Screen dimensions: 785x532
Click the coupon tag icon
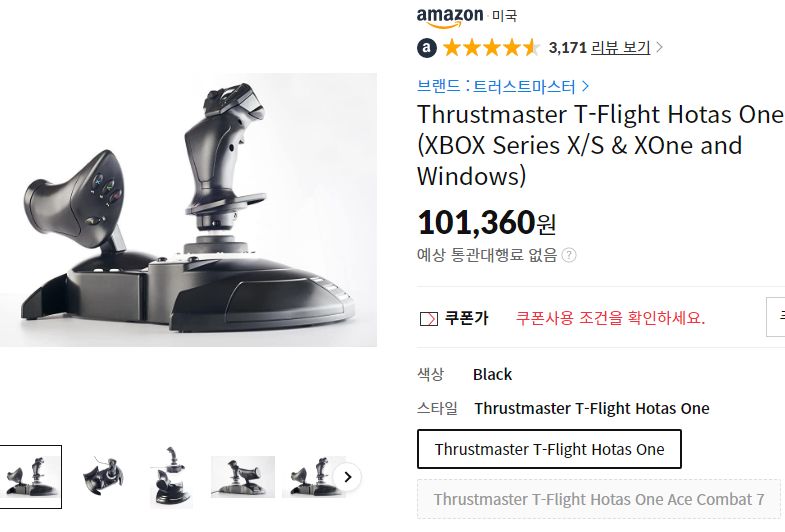tap(429, 318)
